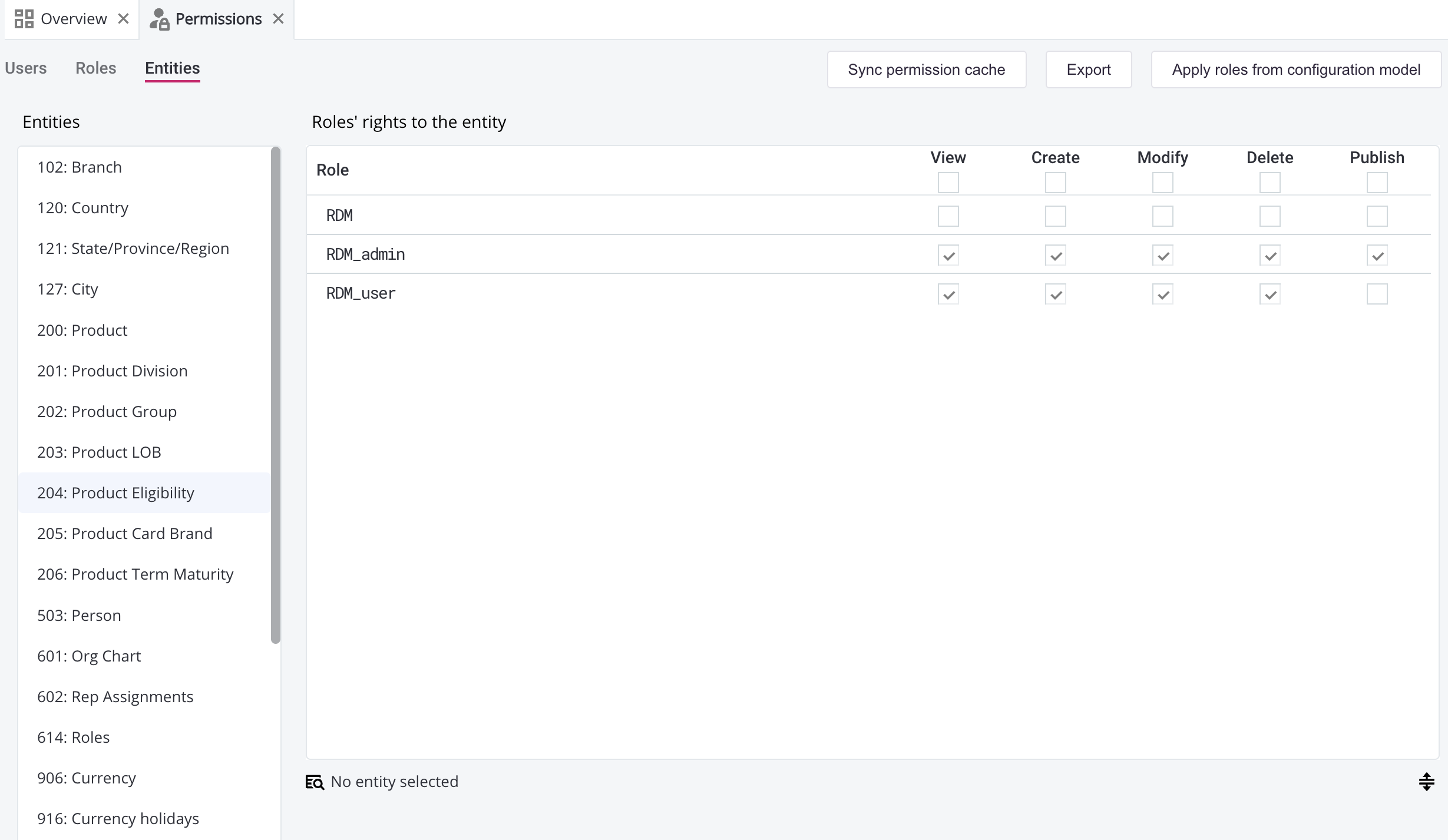Select the 601: Org Chart entity
The width and height of the screenshot is (1448, 840).
coord(89,656)
